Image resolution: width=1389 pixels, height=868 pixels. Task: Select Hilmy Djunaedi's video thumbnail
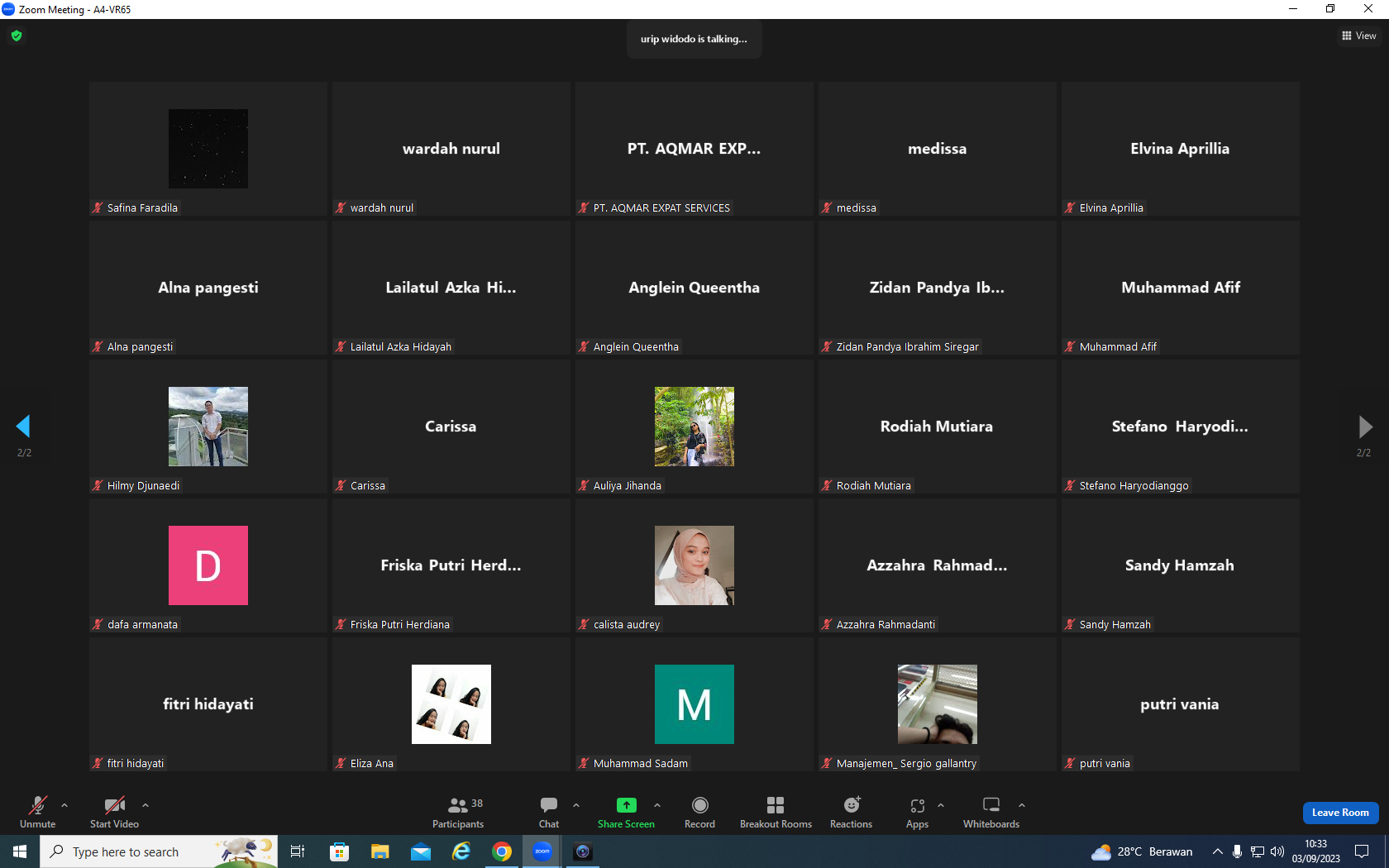point(208,427)
